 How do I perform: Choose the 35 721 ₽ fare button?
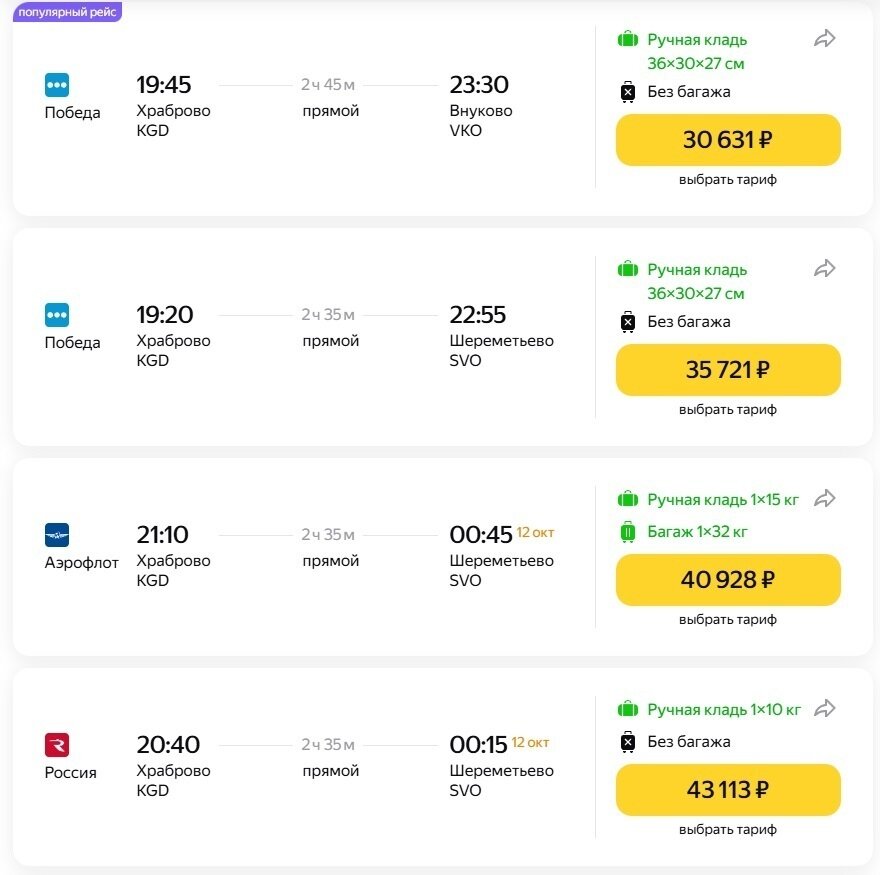[x=728, y=370]
